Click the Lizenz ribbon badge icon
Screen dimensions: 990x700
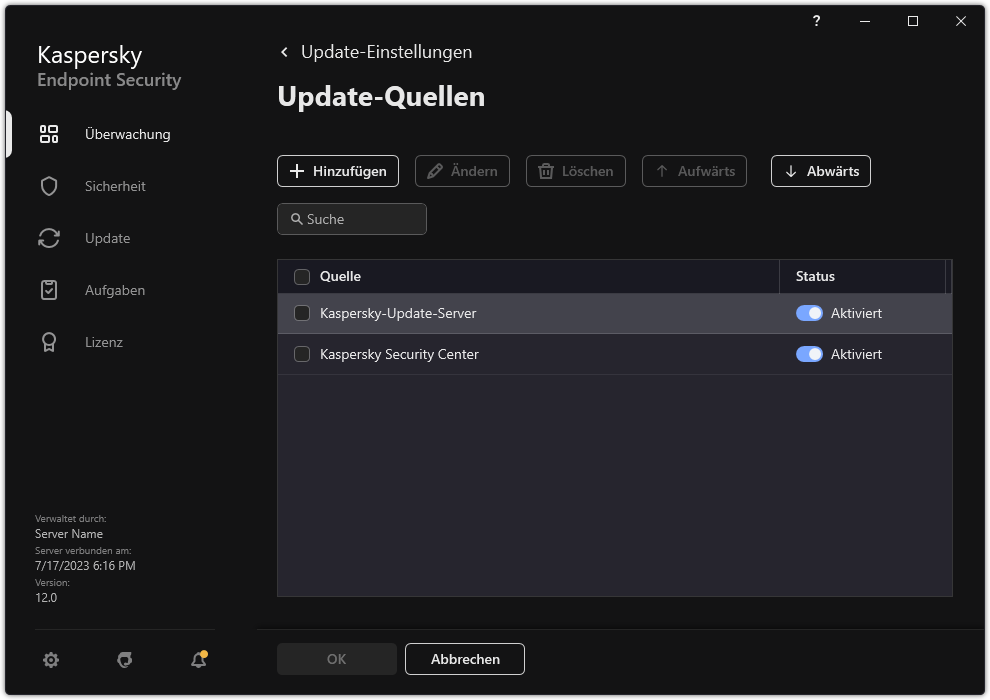point(49,342)
